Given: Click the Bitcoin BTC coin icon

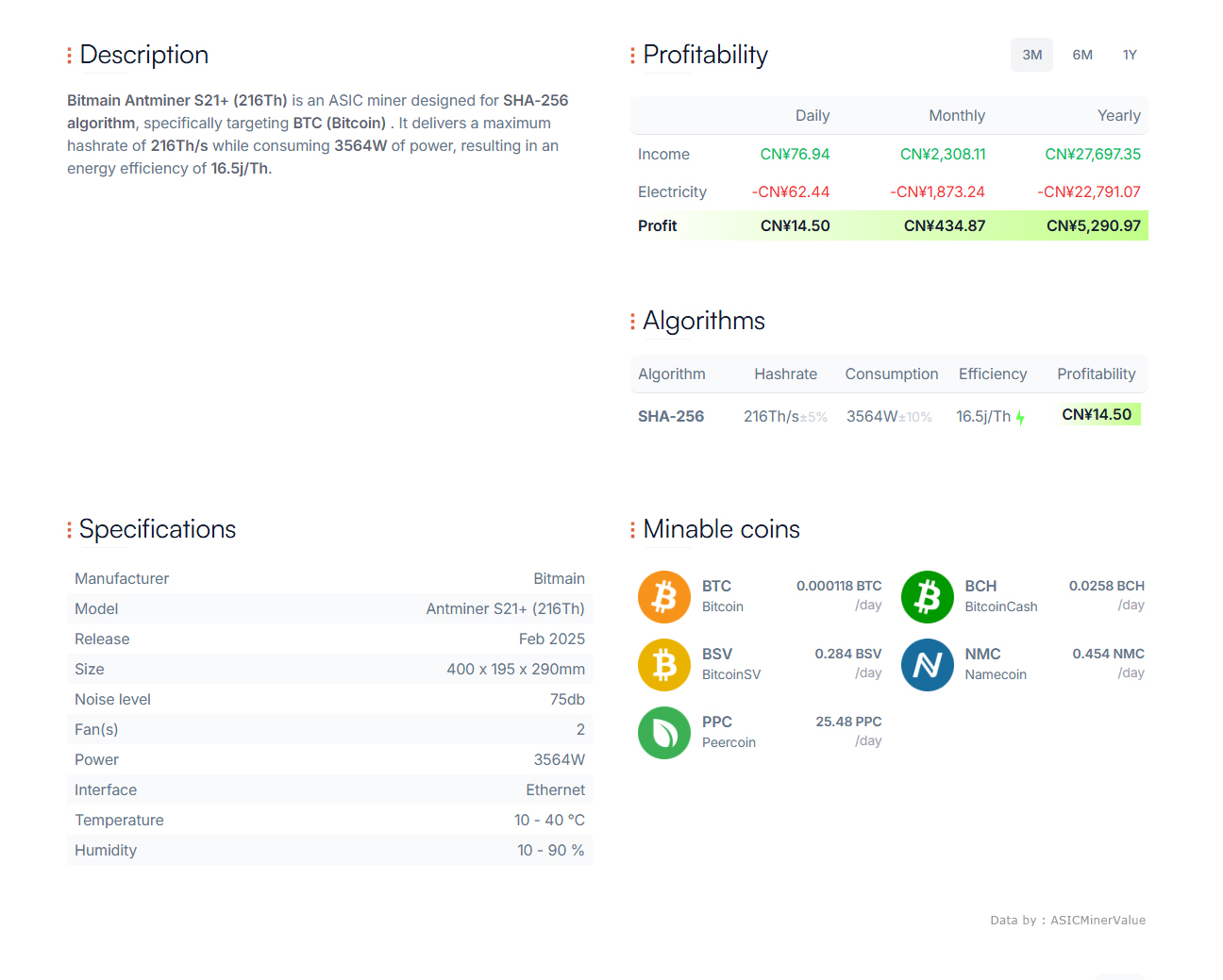Looking at the screenshot, I should pos(664,597).
